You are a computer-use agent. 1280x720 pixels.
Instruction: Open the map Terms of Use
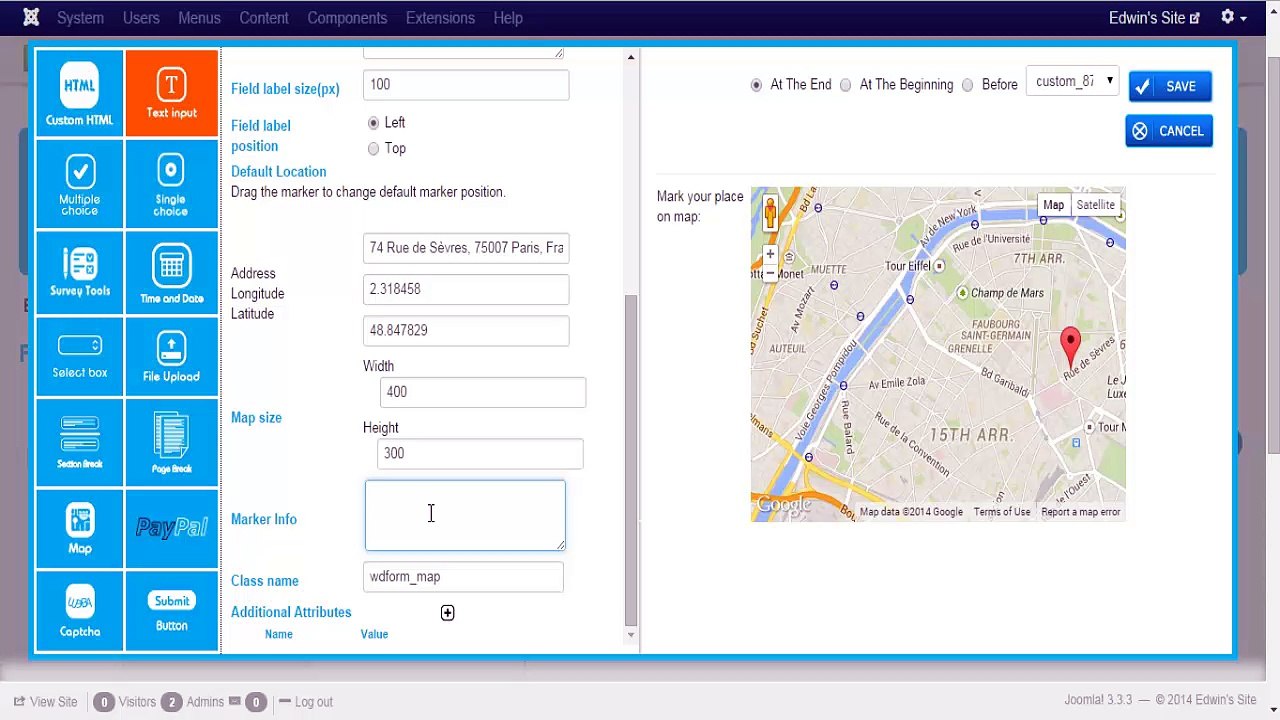point(1001,512)
